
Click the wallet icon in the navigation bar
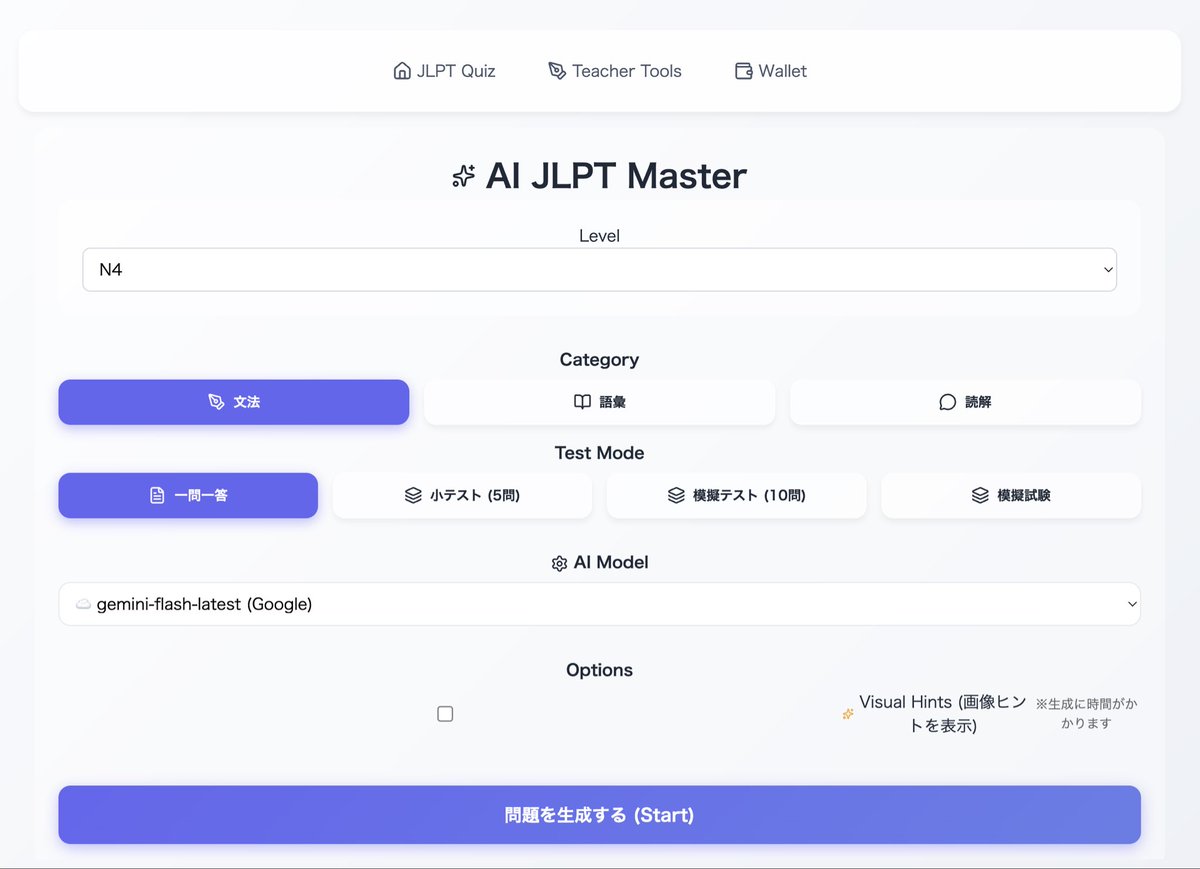click(743, 71)
